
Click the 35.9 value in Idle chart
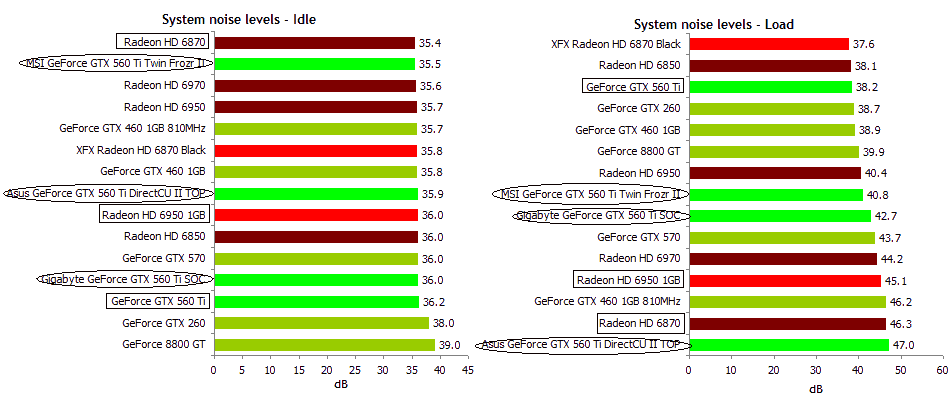pyautogui.click(x=433, y=194)
